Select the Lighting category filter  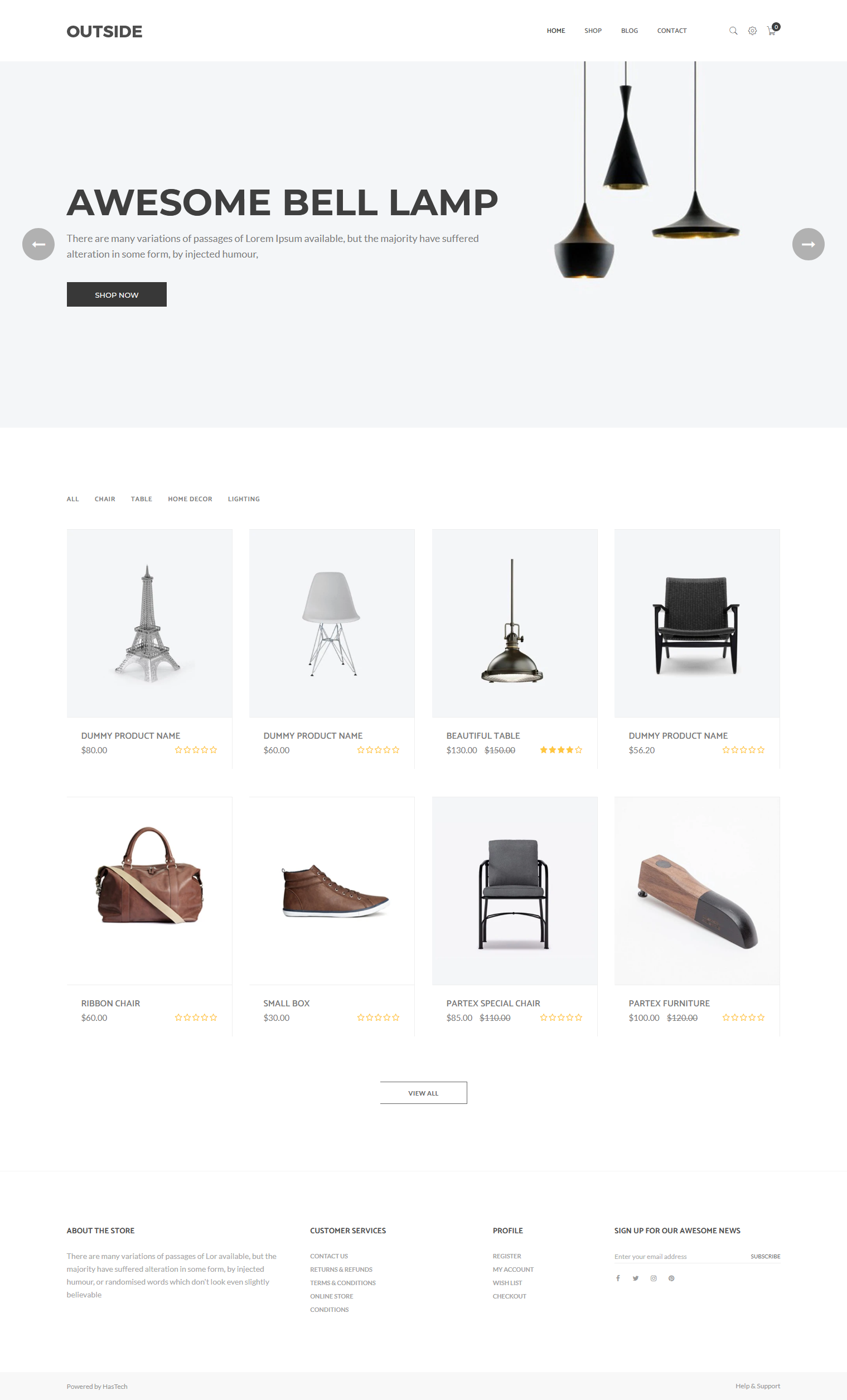[244, 499]
